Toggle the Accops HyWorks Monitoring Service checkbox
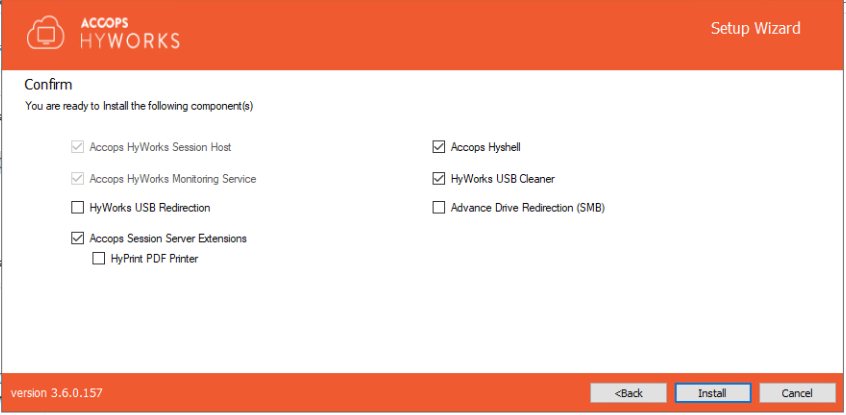 tap(78, 179)
